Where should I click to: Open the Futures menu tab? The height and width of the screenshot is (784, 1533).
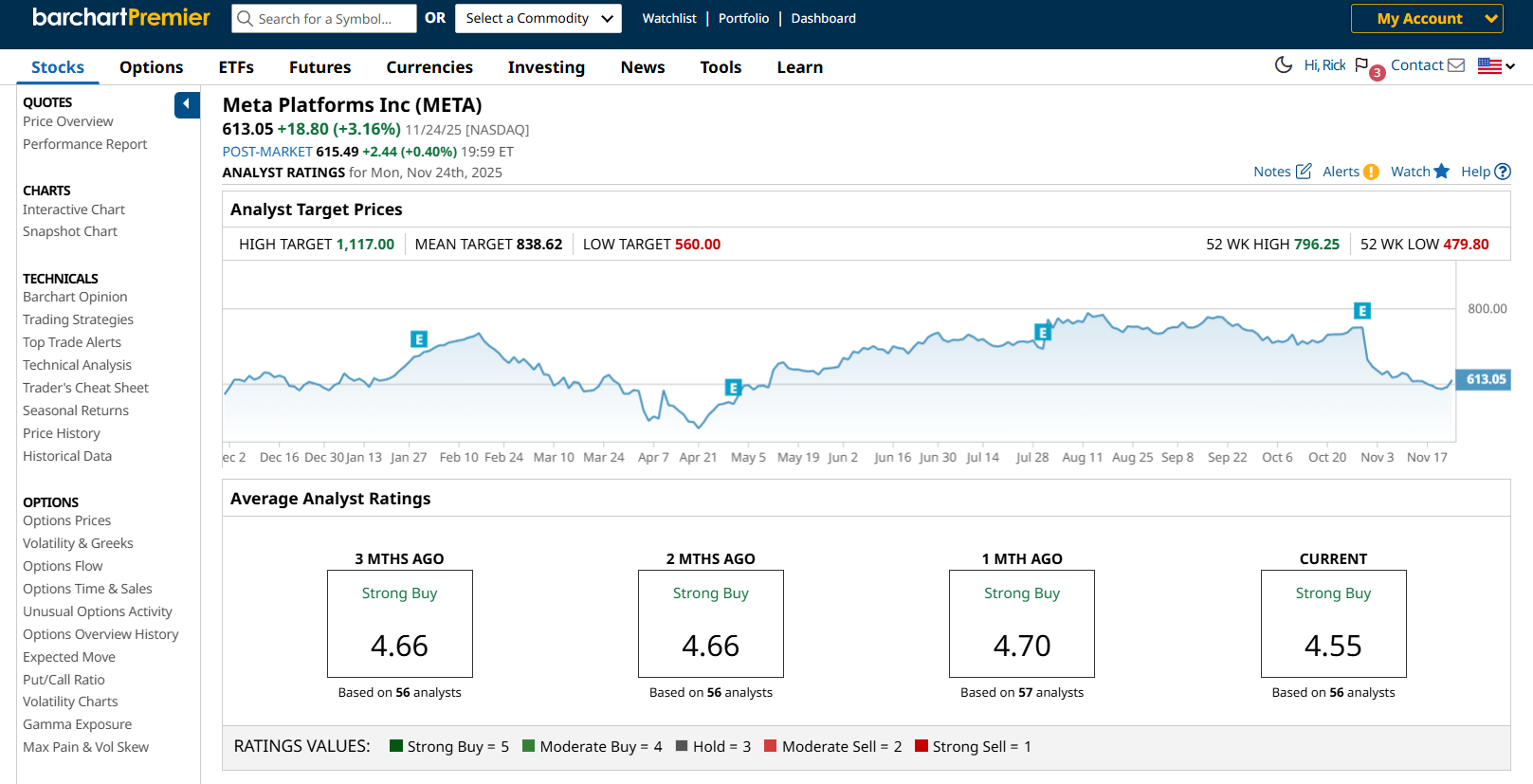(319, 67)
